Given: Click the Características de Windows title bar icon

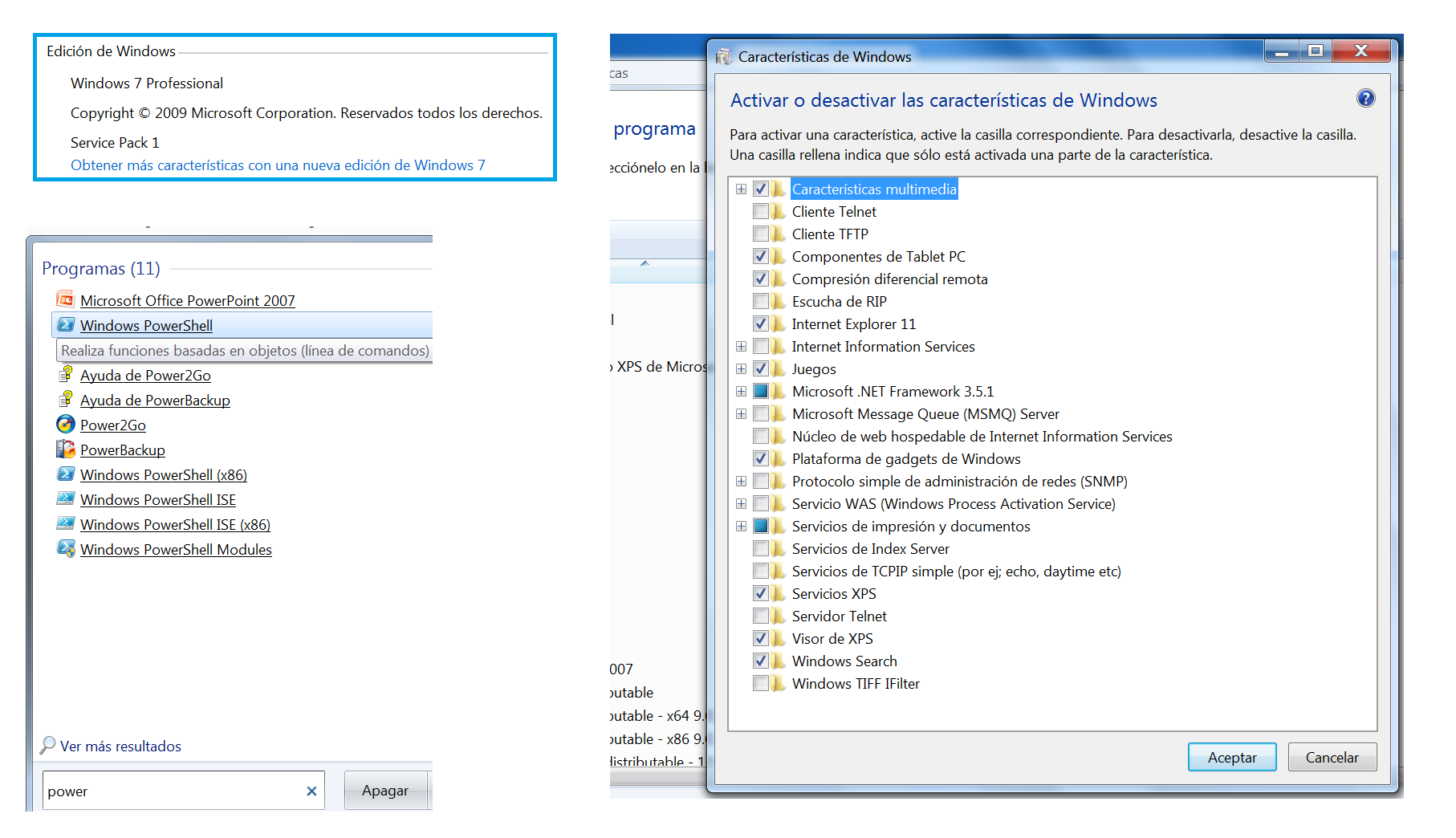Looking at the screenshot, I should (723, 56).
